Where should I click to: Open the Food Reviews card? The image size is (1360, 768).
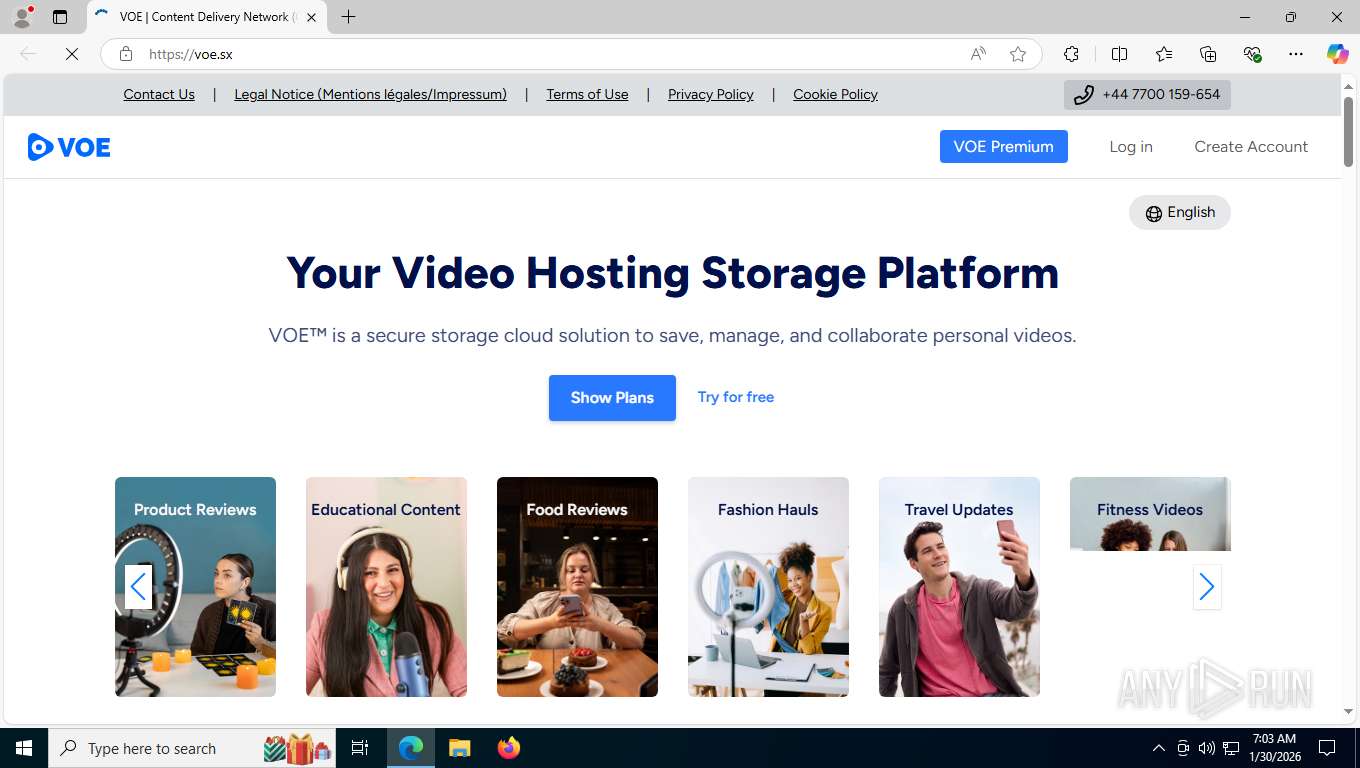(577, 587)
